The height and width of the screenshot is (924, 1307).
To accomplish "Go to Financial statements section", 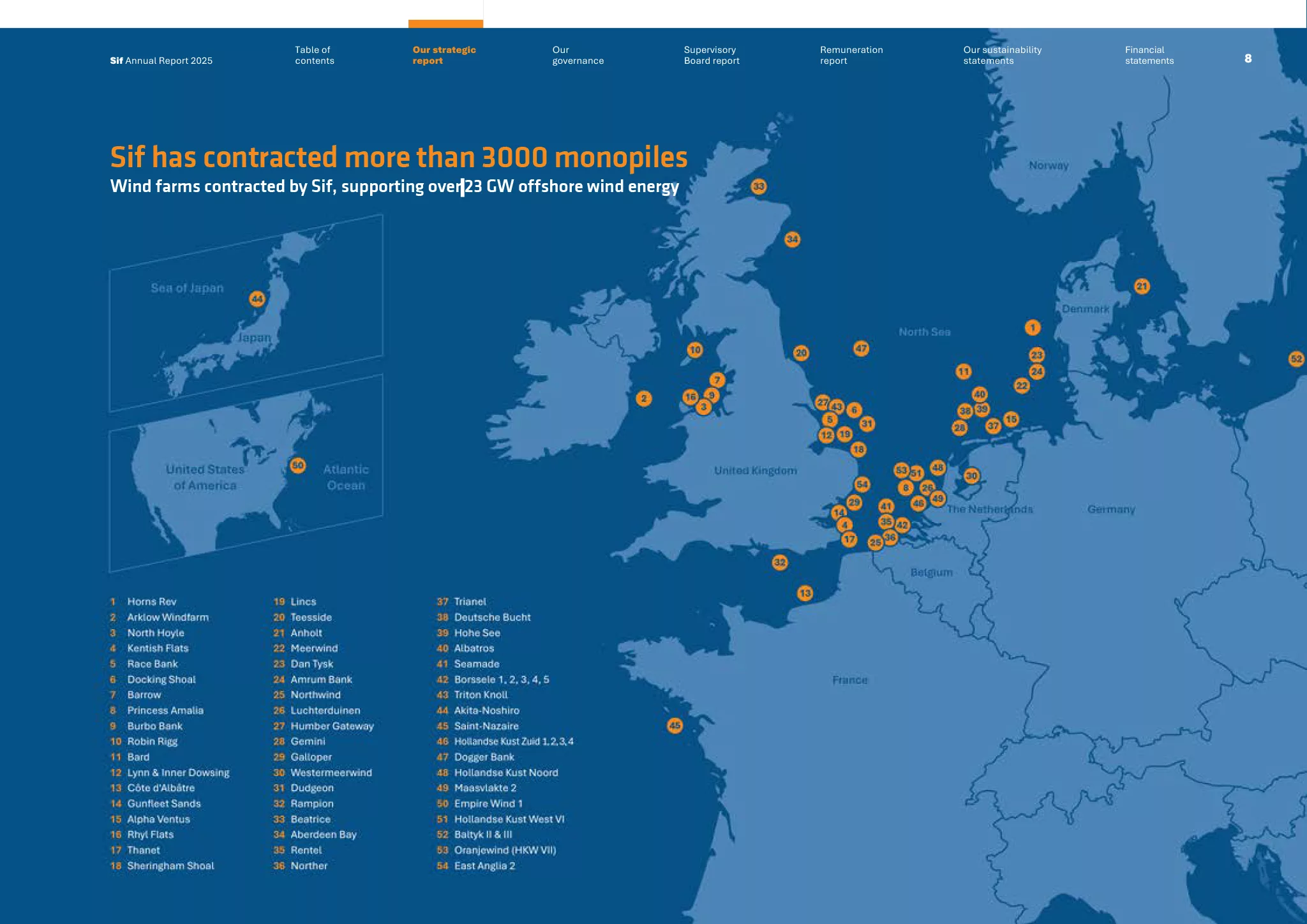I will tap(1149, 55).
